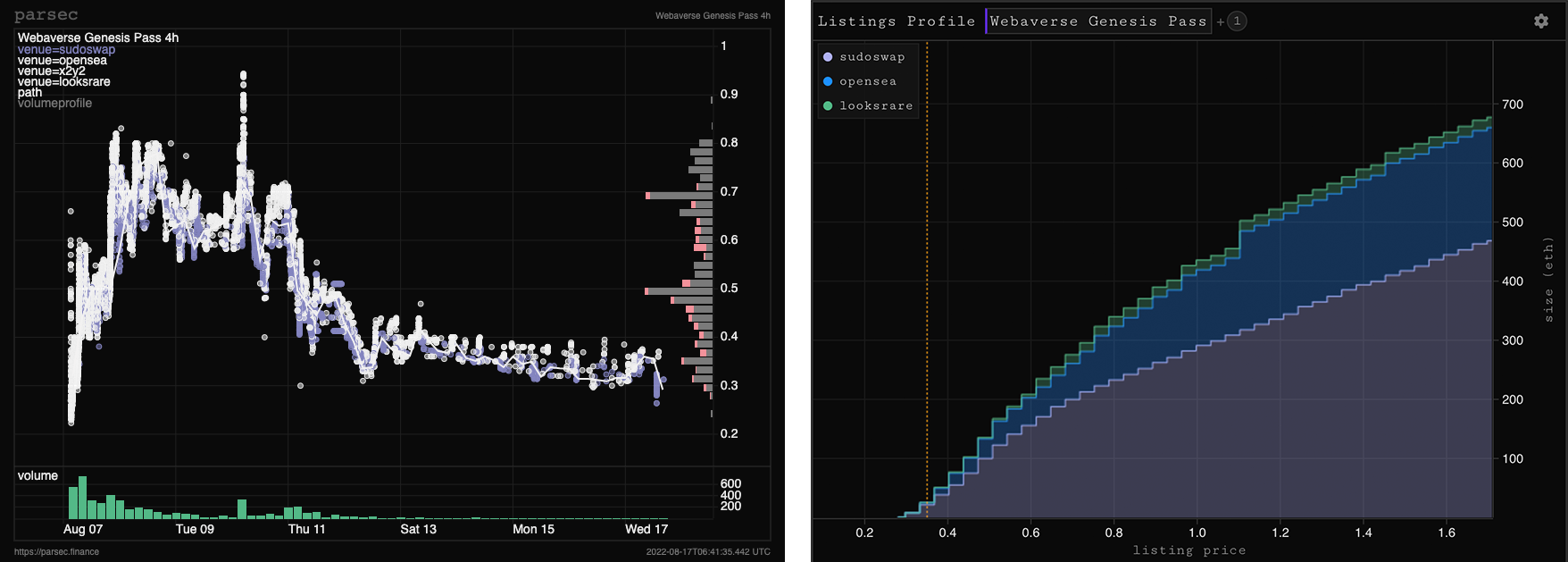Click the listing price axis title
Viewport: 1568px width, 562px height.
(1189, 550)
